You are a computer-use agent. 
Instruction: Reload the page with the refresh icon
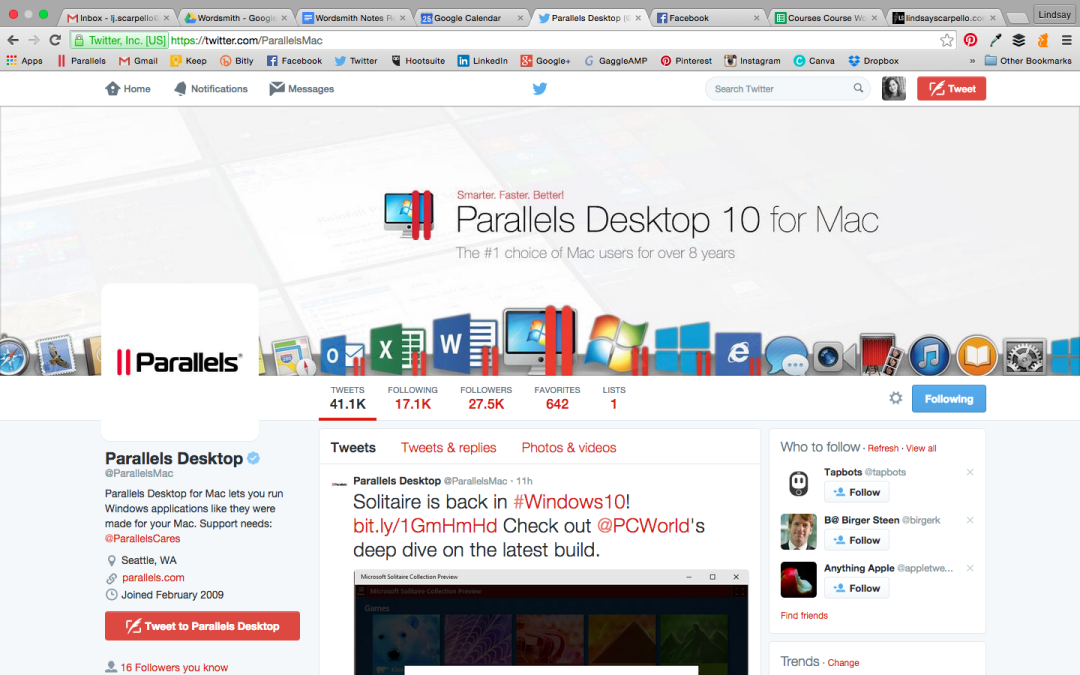click(55, 40)
